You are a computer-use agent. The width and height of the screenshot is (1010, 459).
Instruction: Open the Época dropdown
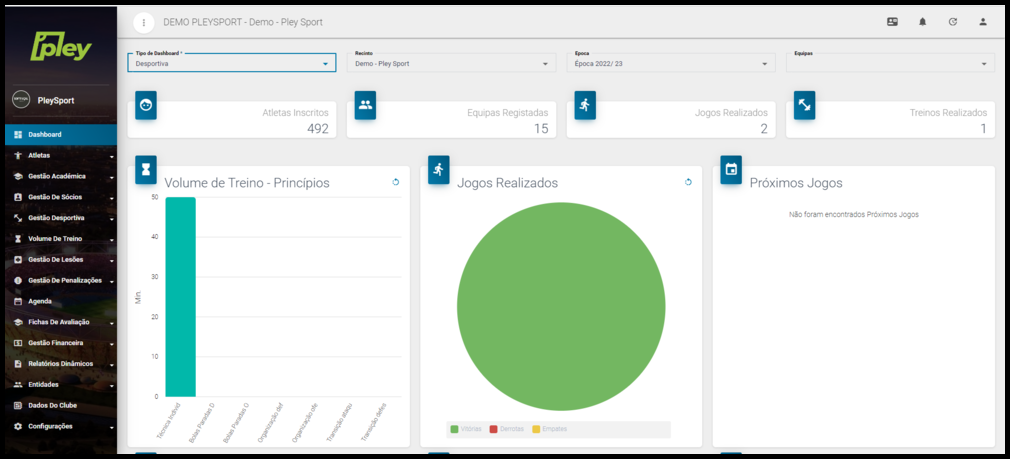tap(670, 63)
